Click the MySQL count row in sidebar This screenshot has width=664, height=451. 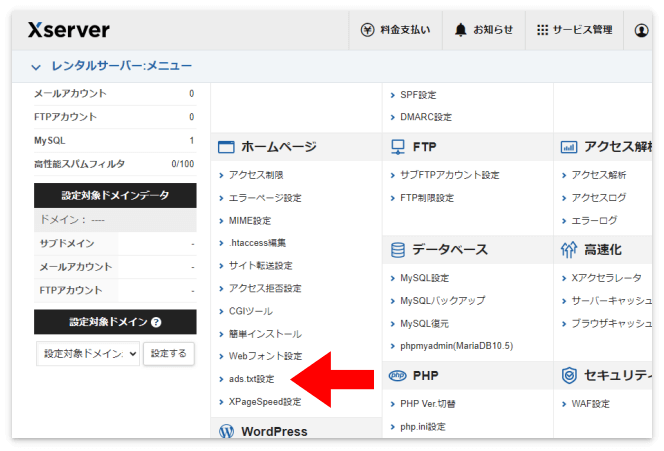click(x=115, y=141)
